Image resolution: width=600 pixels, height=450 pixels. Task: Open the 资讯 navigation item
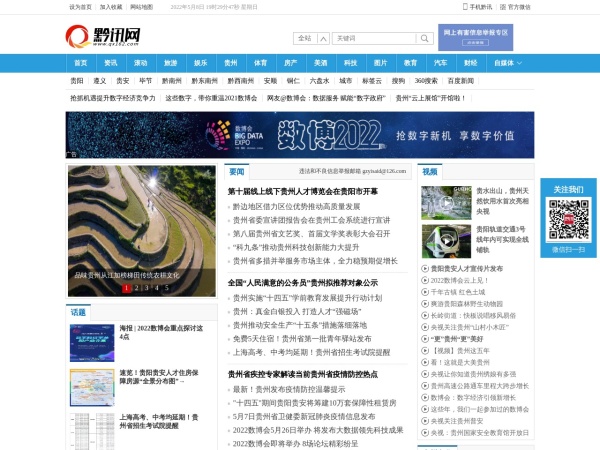(x=111, y=63)
